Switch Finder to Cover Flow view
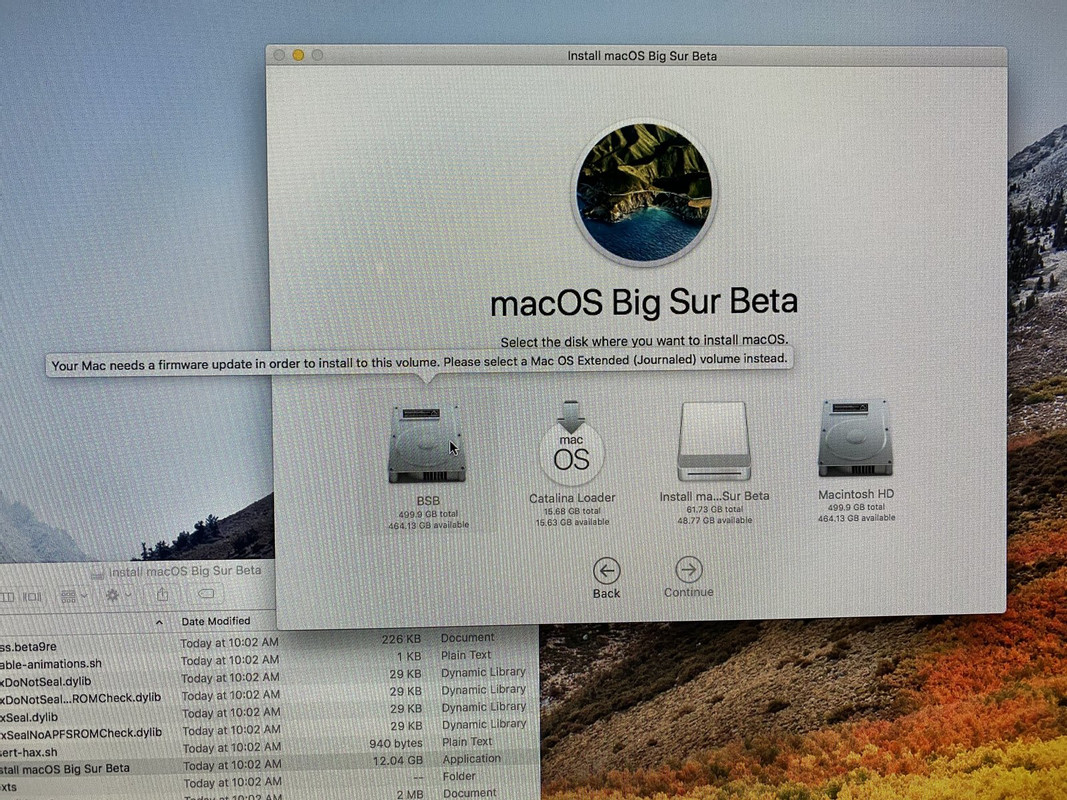 coord(32,597)
